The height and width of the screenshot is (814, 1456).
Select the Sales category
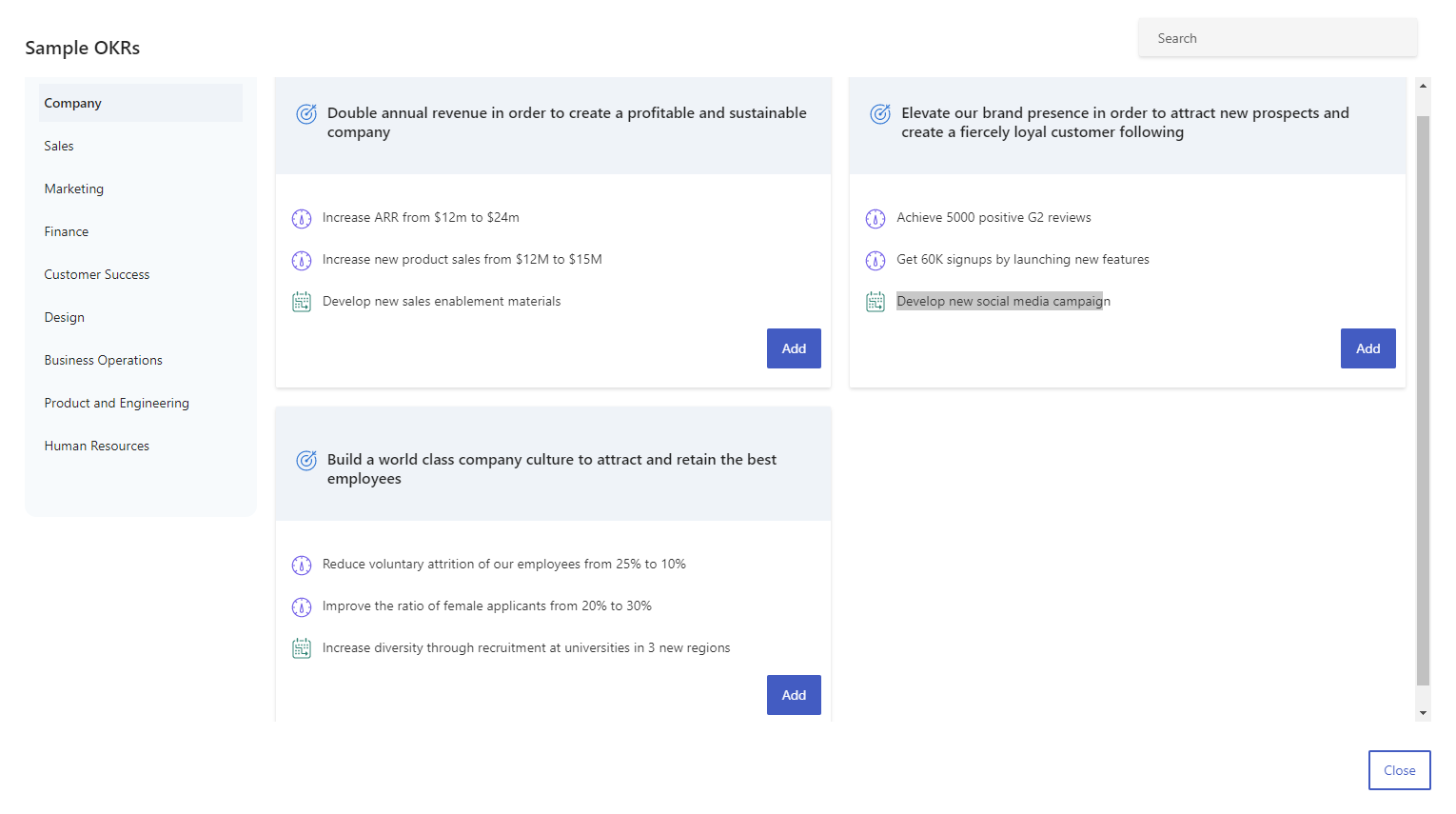(x=59, y=146)
